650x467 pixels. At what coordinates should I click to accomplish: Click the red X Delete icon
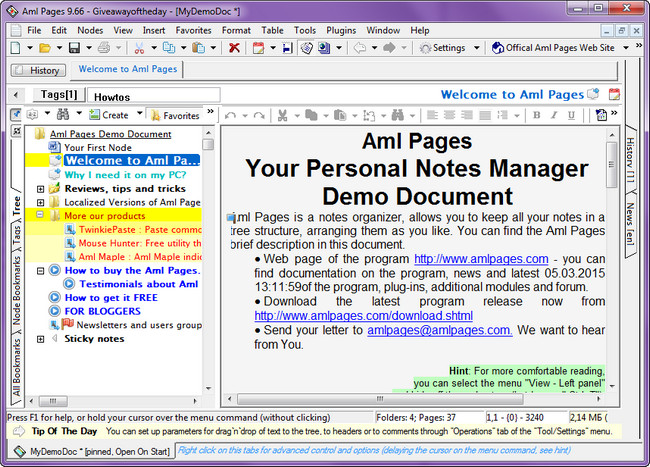pos(234,48)
